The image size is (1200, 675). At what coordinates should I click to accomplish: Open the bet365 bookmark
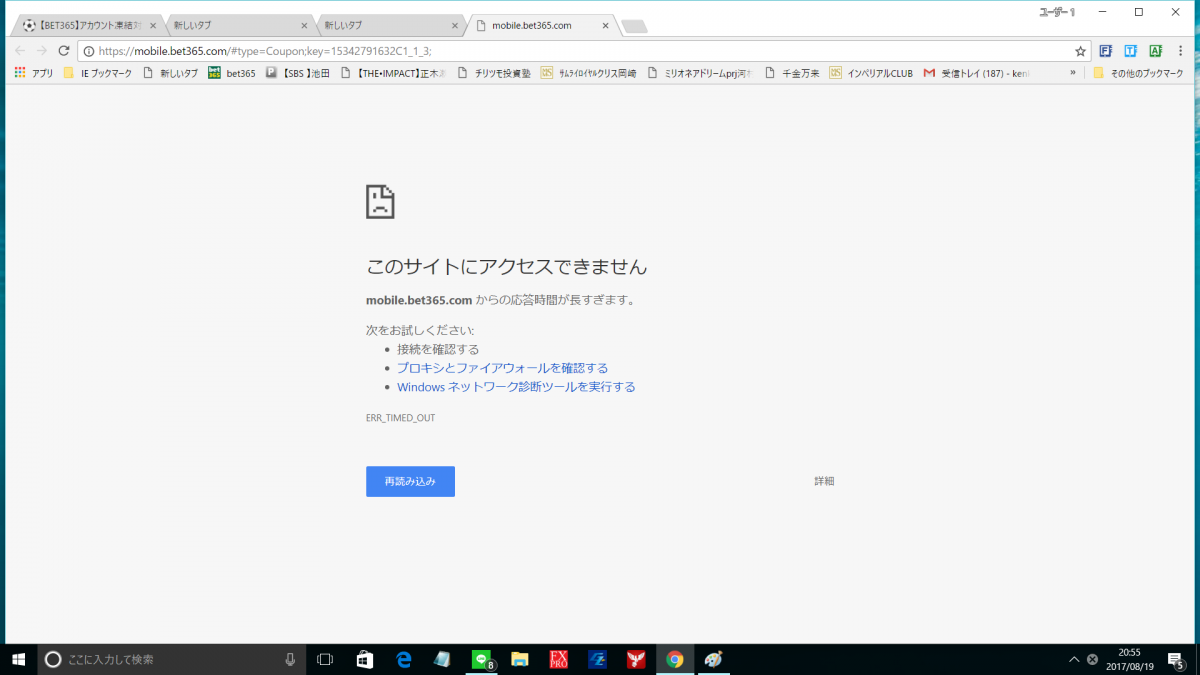pyautogui.click(x=232, y=73)
